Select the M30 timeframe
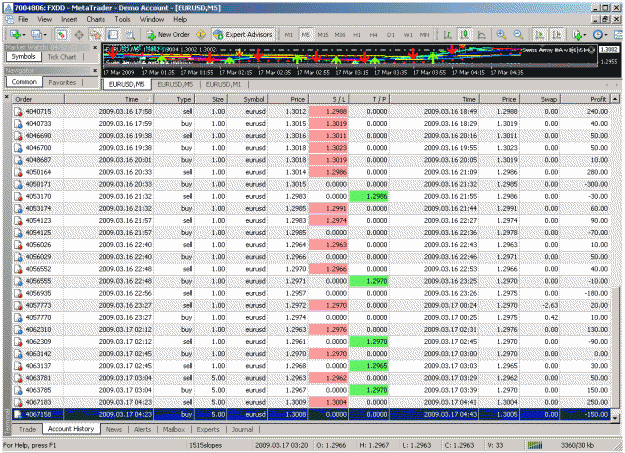Screen dimensions: 625x453 coord(340,35)
